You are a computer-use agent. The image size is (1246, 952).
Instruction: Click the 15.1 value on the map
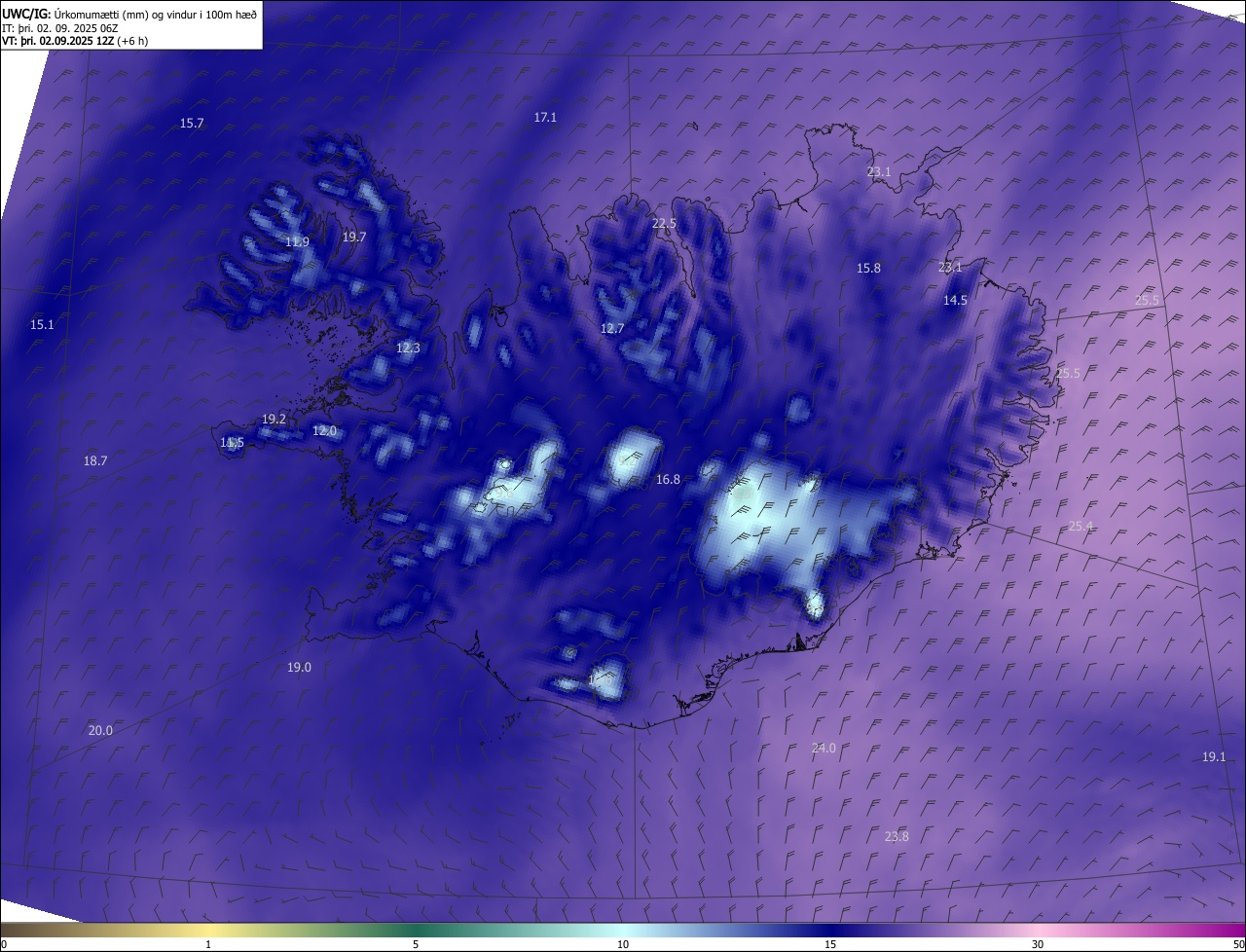(x=42, y=324)
